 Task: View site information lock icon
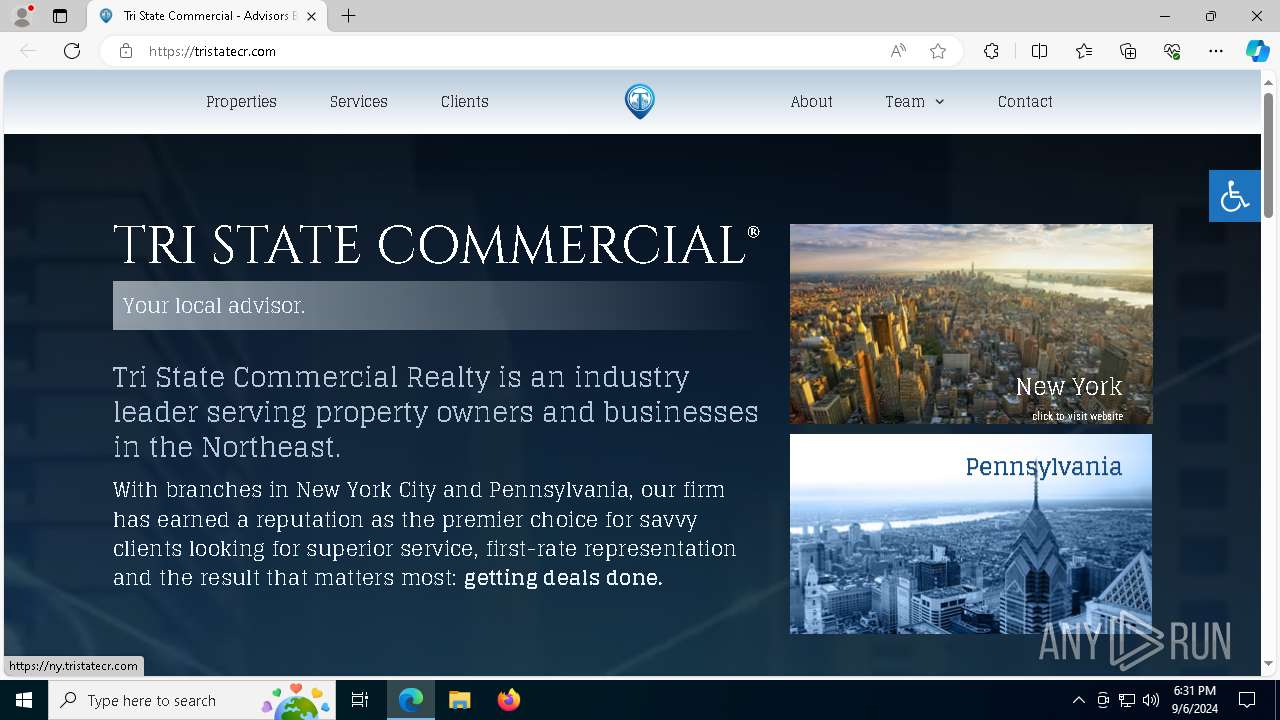click(126, 51)
